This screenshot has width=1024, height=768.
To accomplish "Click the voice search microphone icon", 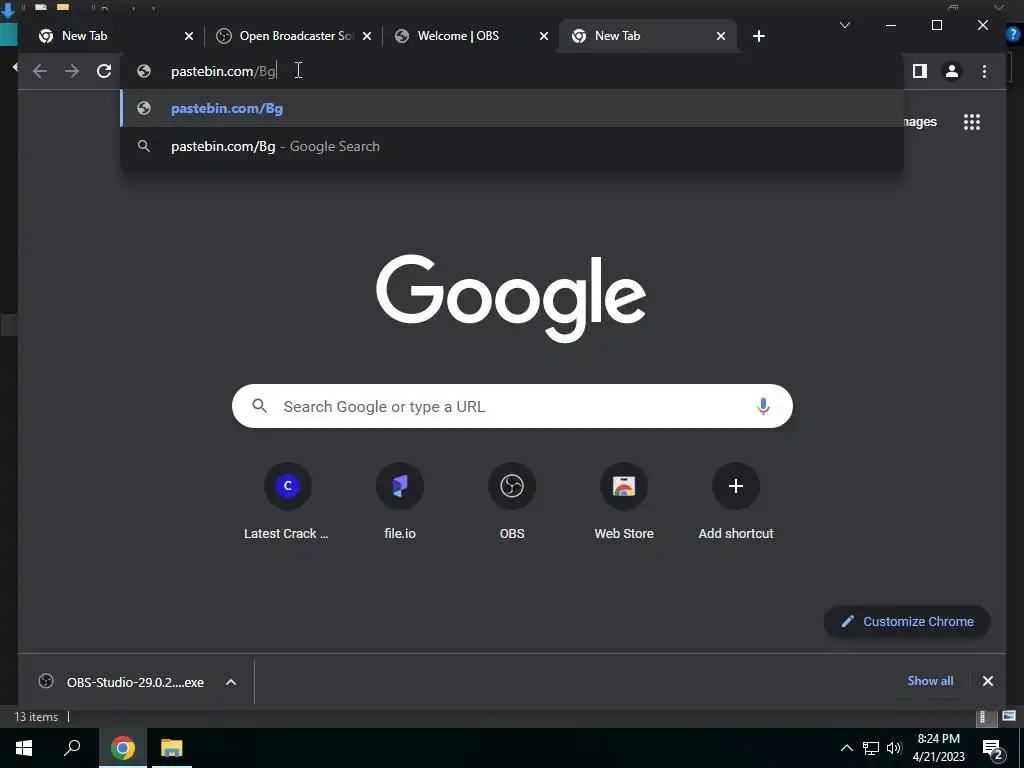I will (763, 406).
